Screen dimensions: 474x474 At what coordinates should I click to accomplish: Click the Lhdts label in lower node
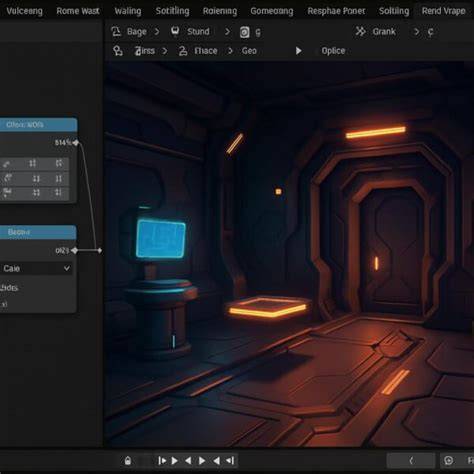click(9, 288)
